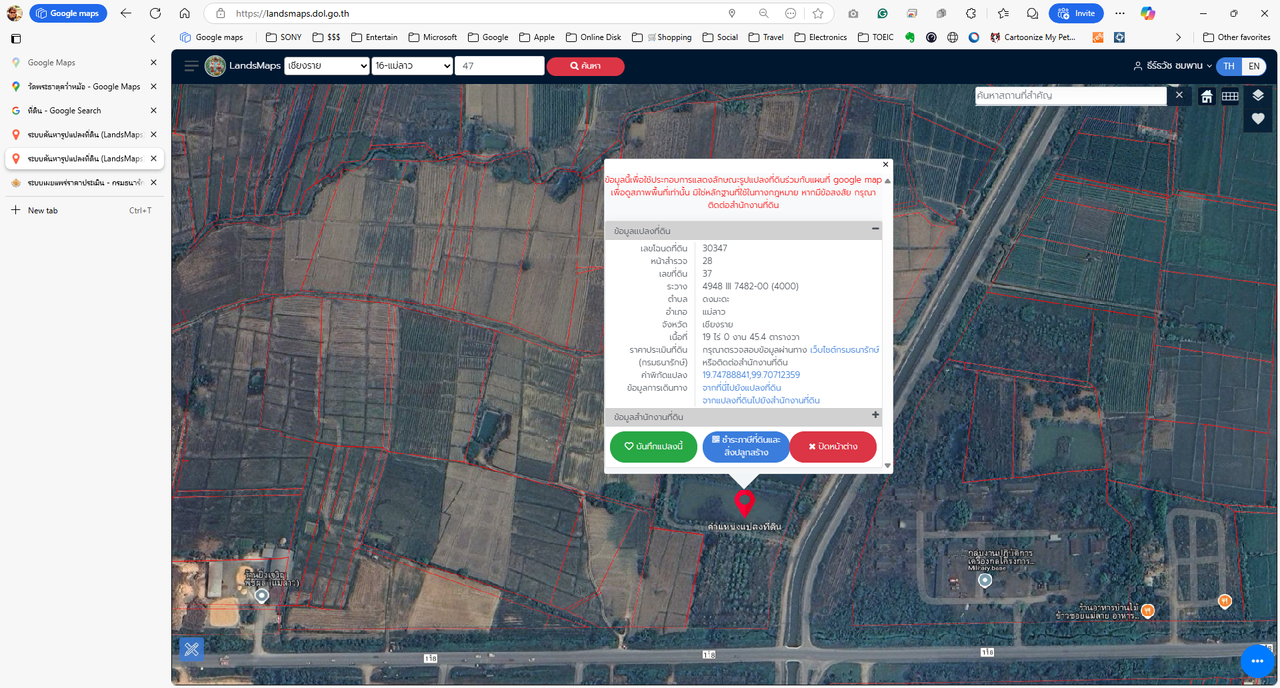The height and width of the screenshot is (688, 1280).
Task: Switch to the ที่ดิน - Google Search tab
Action: coord(64,111)
